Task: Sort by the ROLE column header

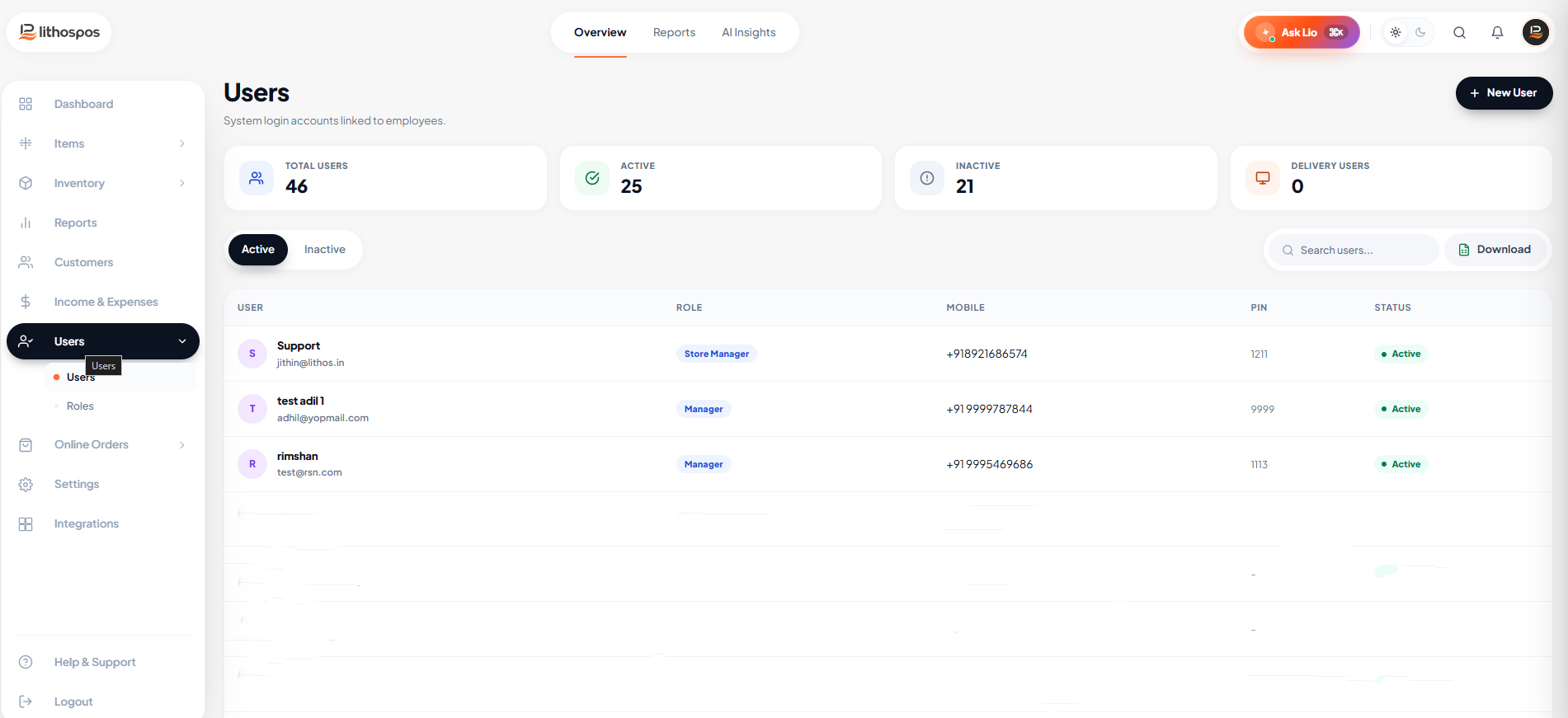Action: pyautogui.click(x=690, y=307)
